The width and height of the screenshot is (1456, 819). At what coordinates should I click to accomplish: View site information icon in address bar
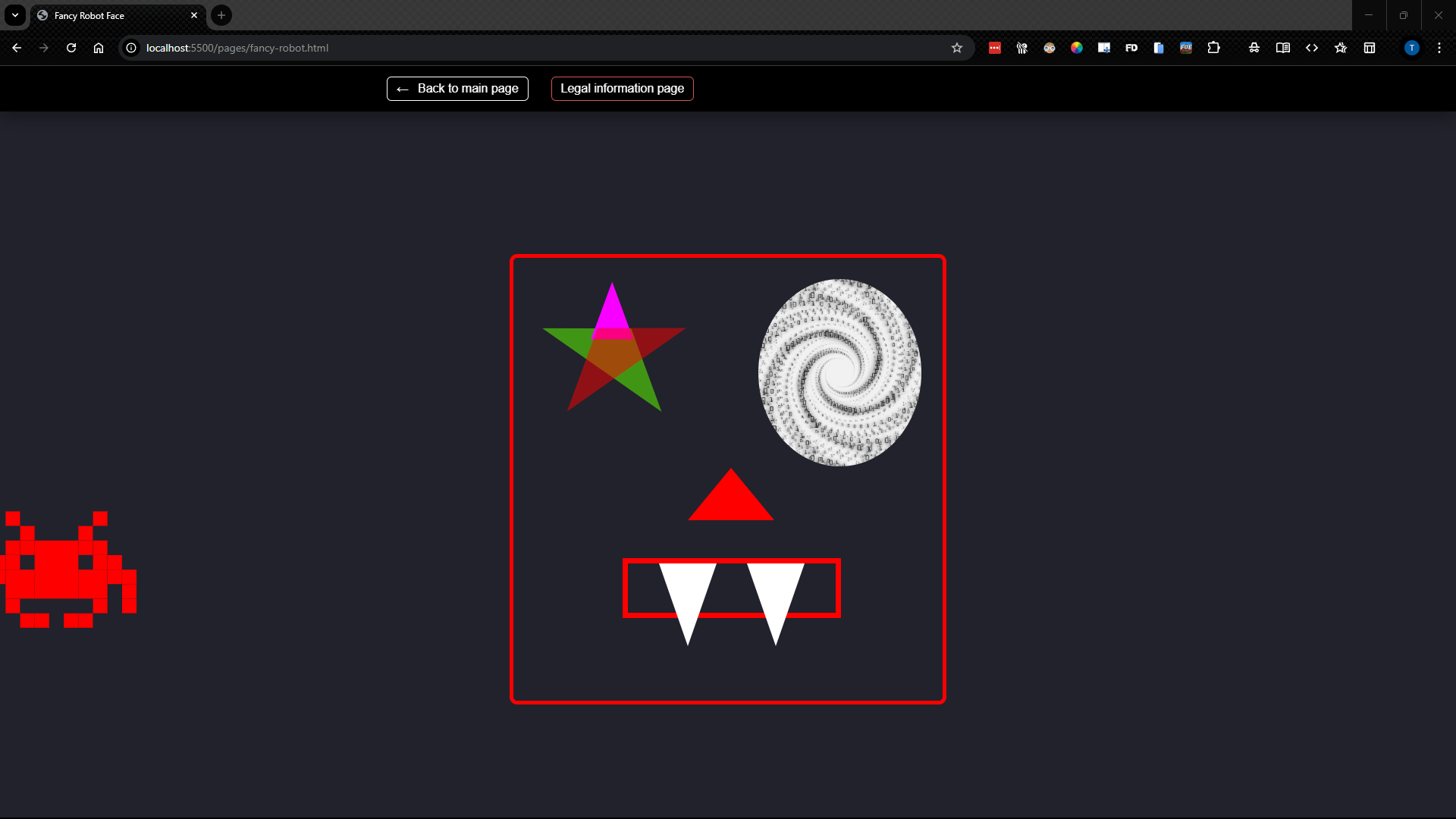(x=131, y=48)
